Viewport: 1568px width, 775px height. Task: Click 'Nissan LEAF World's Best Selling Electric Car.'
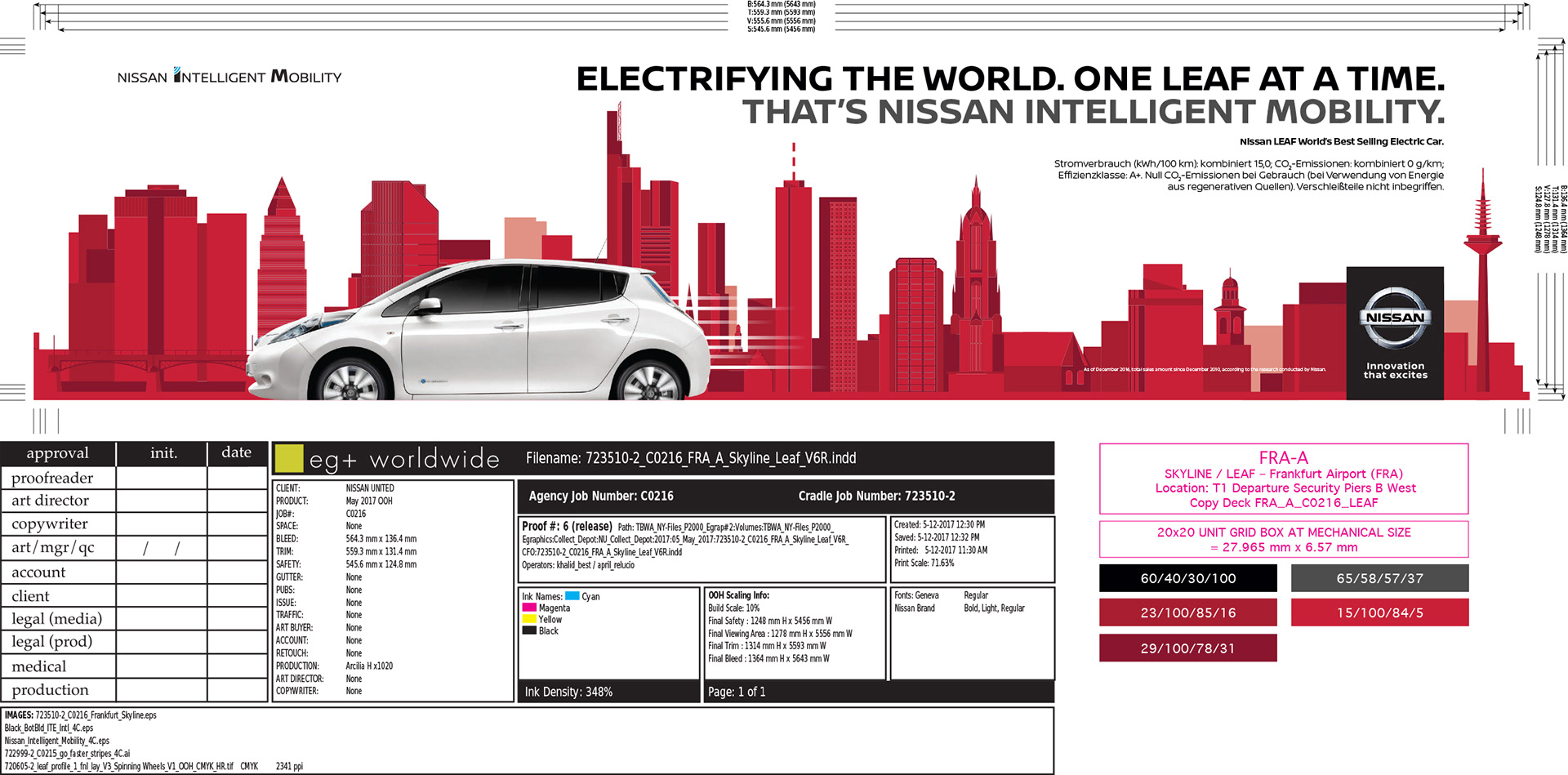pos(1342,141)
